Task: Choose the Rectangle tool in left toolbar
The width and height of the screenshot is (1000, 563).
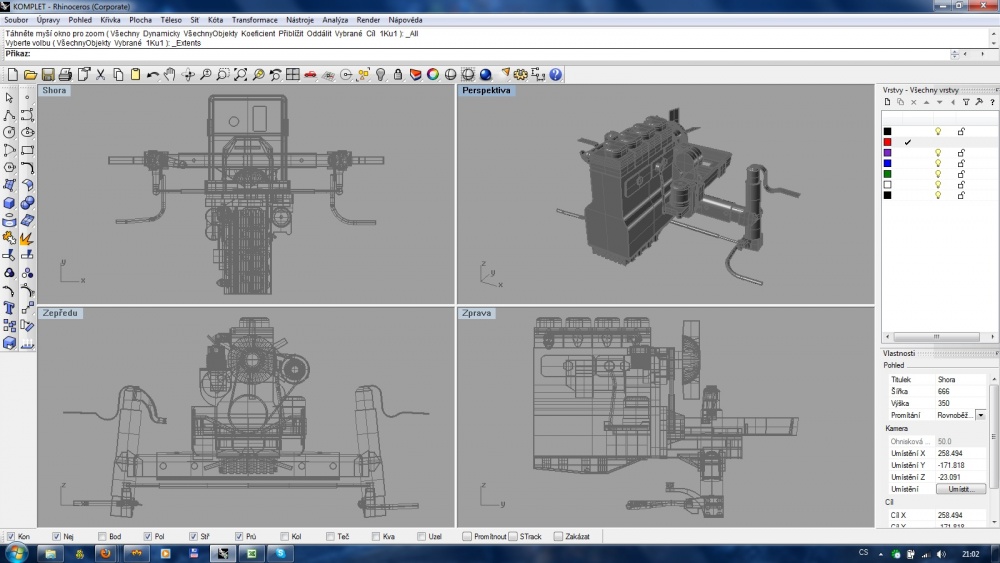Action: tap(27, 150)
